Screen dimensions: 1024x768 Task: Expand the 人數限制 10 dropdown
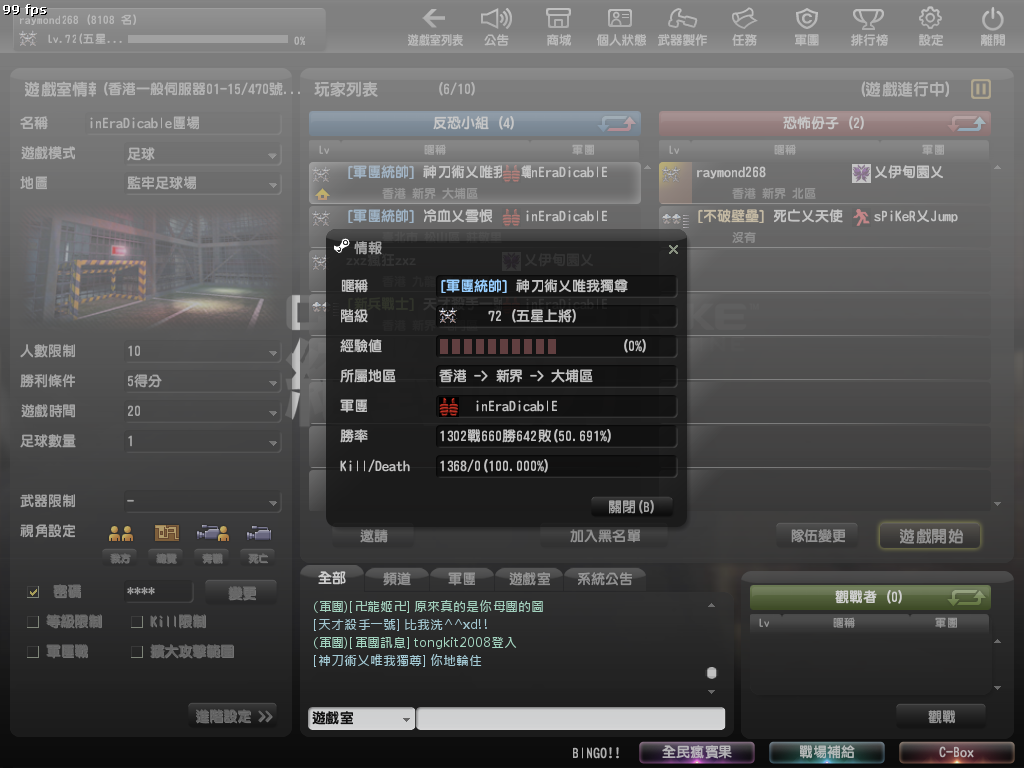coord(202,351)
